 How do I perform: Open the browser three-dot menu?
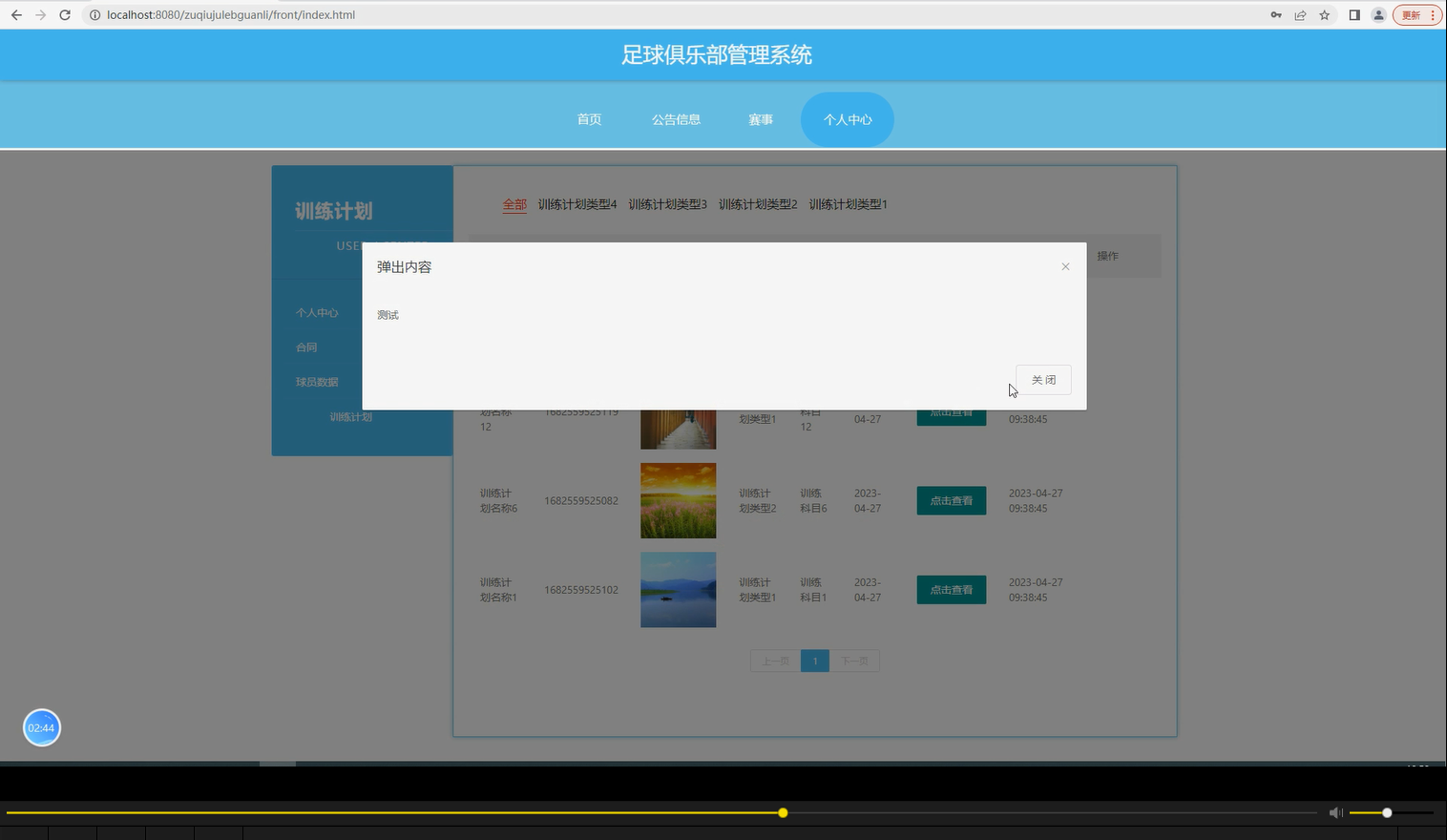coord(1435,14)
